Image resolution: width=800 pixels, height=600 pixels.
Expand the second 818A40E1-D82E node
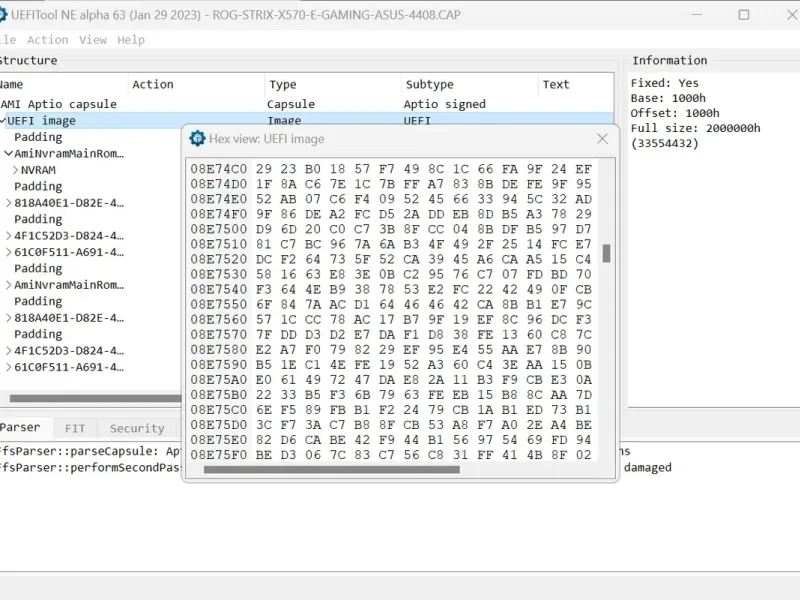pyautogui.click(x=8, y=318)
